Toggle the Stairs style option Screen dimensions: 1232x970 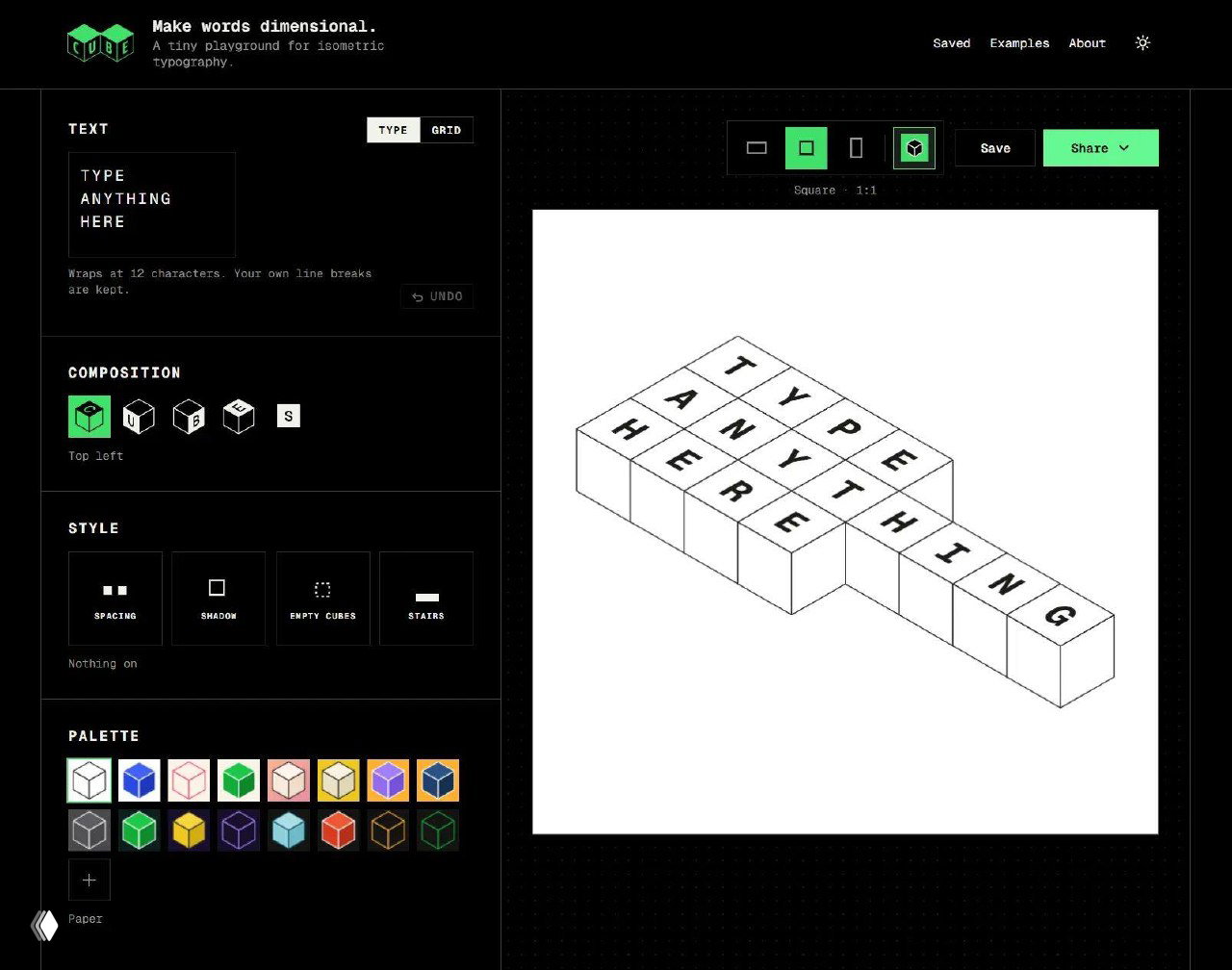pos(426,599)
